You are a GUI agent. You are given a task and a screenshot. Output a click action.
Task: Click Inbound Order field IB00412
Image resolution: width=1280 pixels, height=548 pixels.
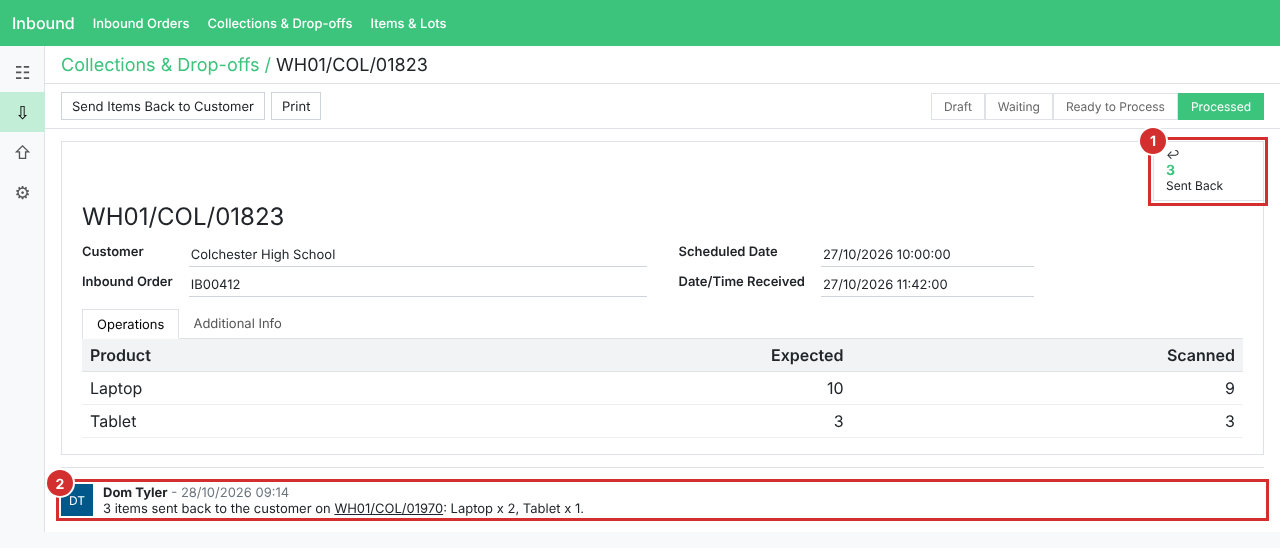[418, 284]
